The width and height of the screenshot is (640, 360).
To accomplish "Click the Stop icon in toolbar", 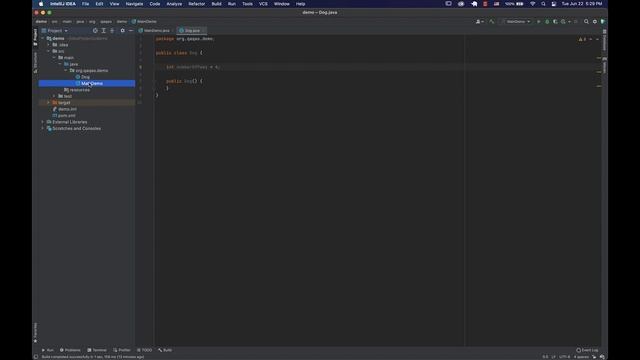I will 576,22.
